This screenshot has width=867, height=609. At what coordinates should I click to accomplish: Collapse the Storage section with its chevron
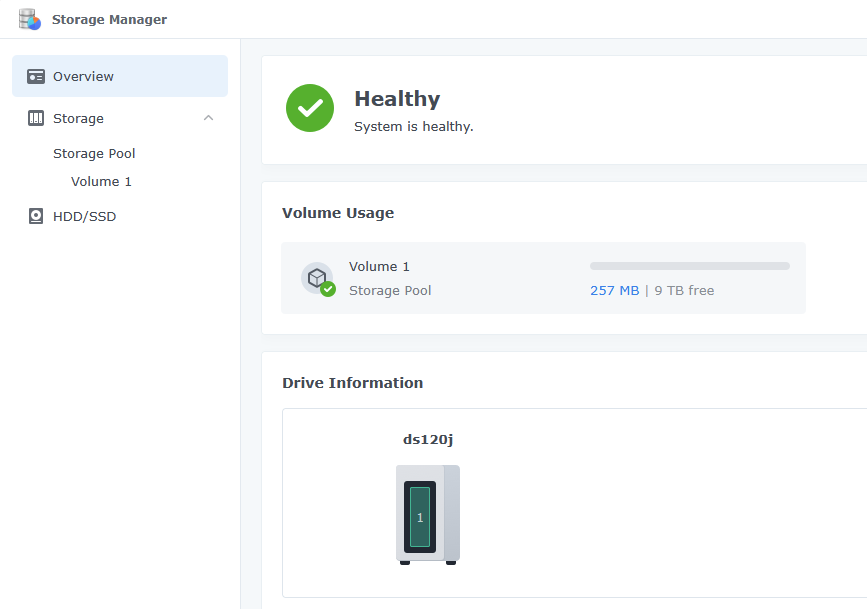click(208, 118)
